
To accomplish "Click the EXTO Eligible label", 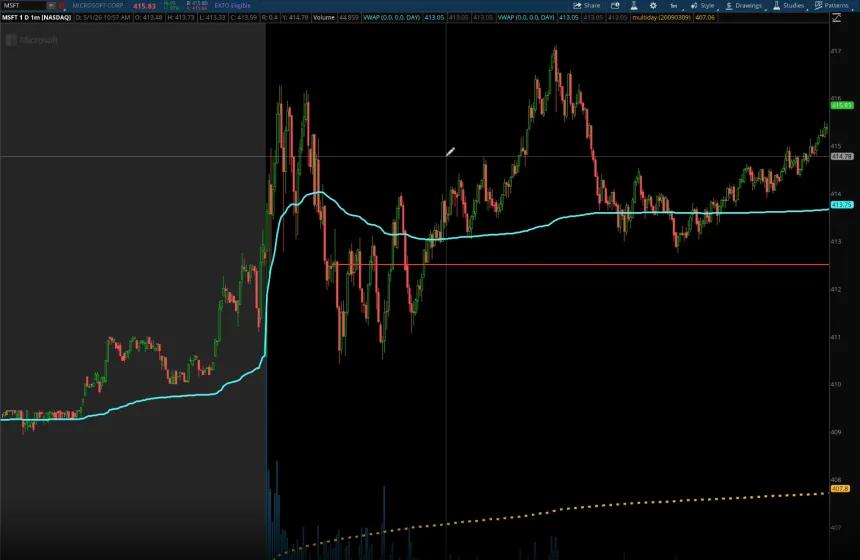I will coord(233,5).
